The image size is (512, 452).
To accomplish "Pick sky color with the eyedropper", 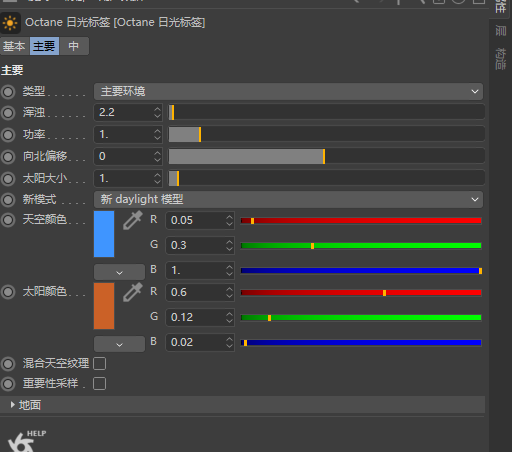I will [x=133, y=220].
